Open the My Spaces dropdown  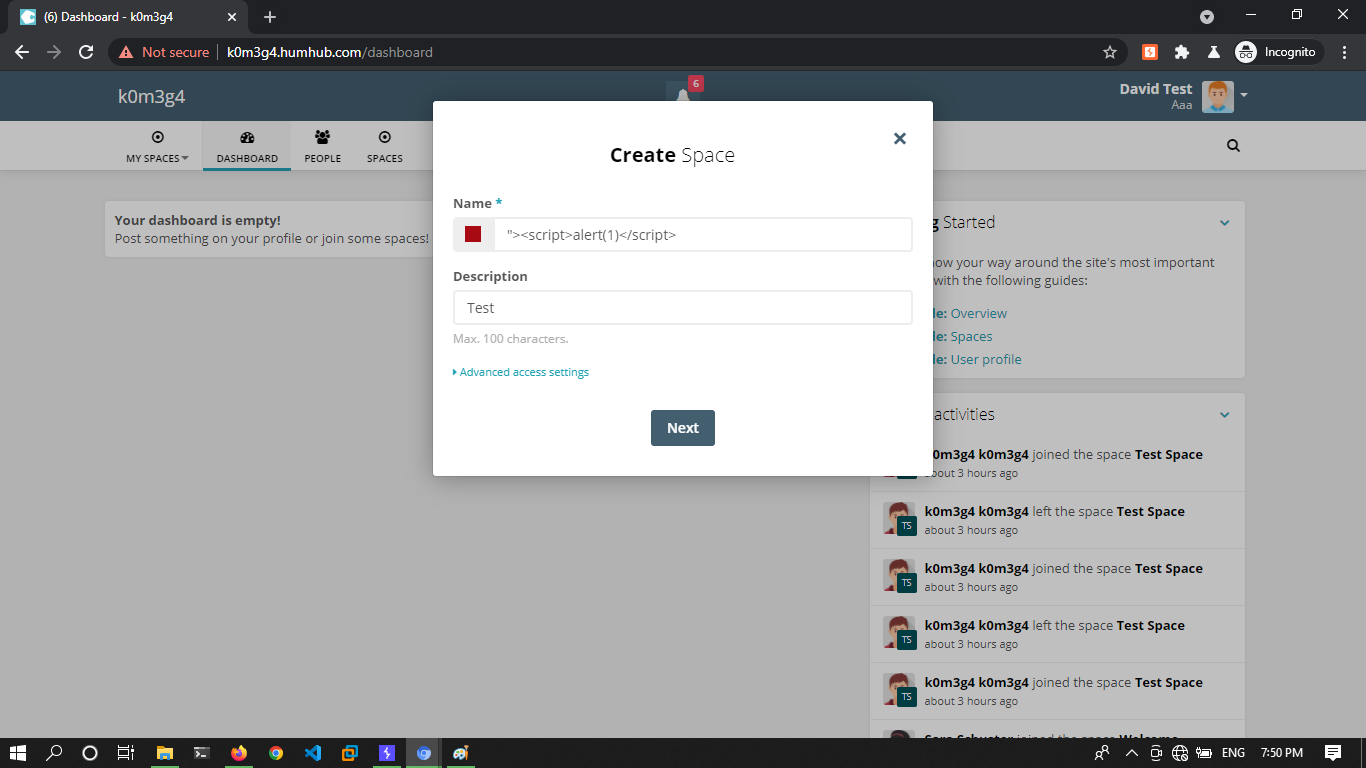pos(157,146)
